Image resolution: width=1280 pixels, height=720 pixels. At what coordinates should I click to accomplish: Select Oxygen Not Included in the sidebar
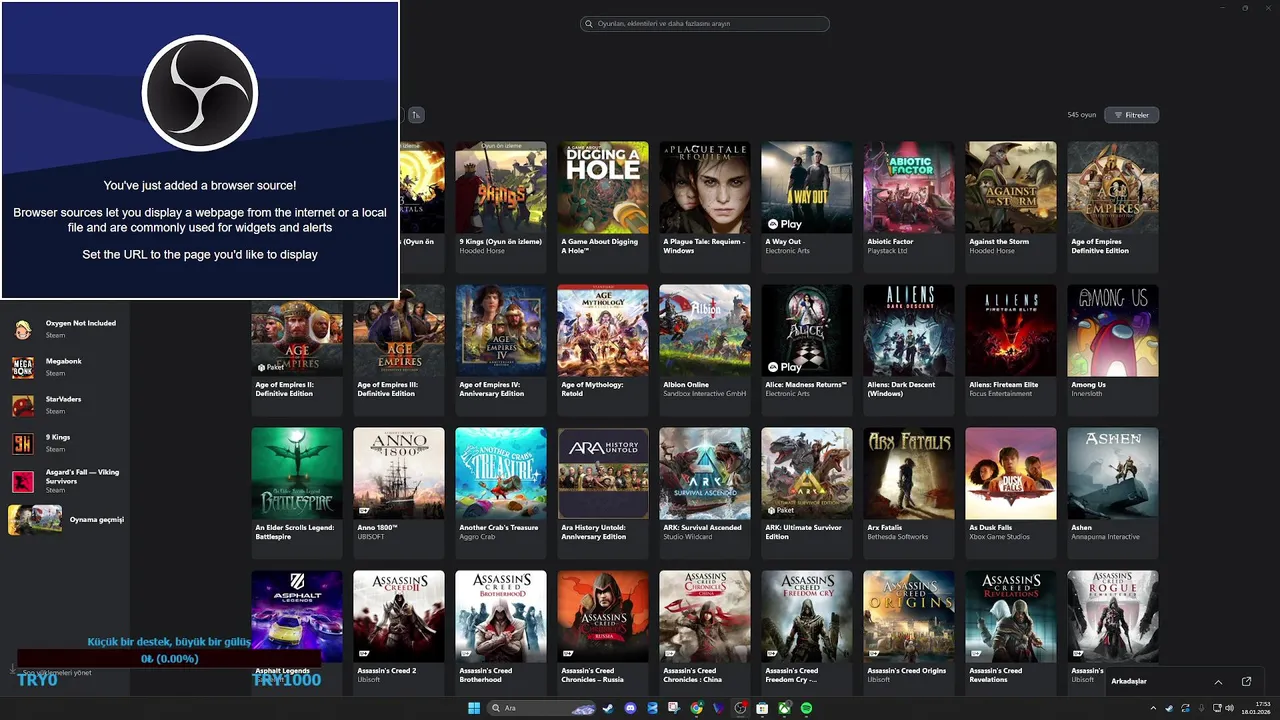tap(81, 323)
